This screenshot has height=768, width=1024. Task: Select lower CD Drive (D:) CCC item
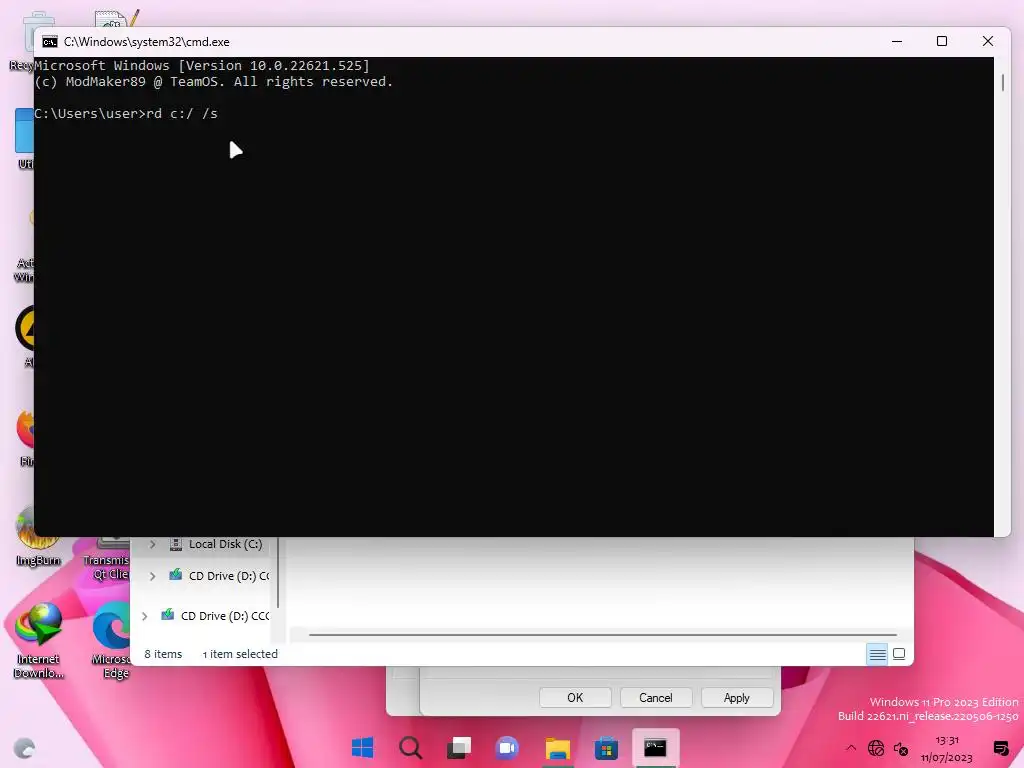click(x=215, y=616)
